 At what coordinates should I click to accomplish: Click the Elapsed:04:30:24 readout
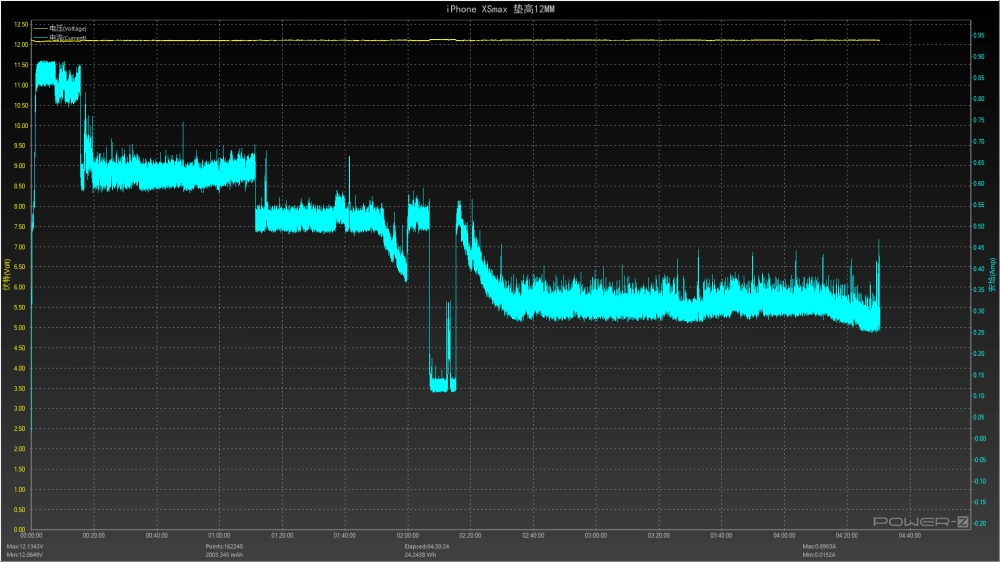[x=427, y=547]
